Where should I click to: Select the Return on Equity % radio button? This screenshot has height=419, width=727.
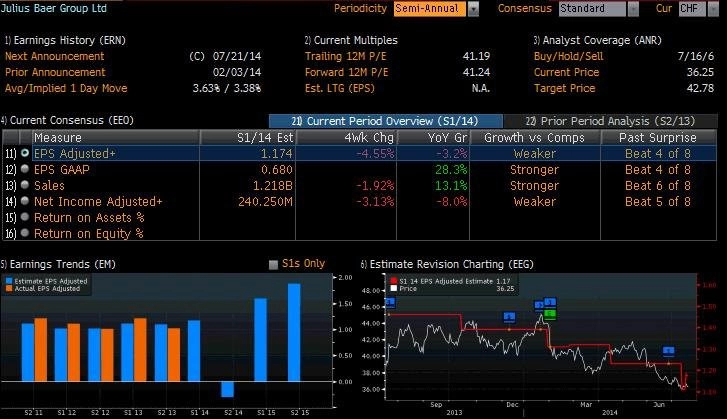pyautogui.click(x=25, y=233)
